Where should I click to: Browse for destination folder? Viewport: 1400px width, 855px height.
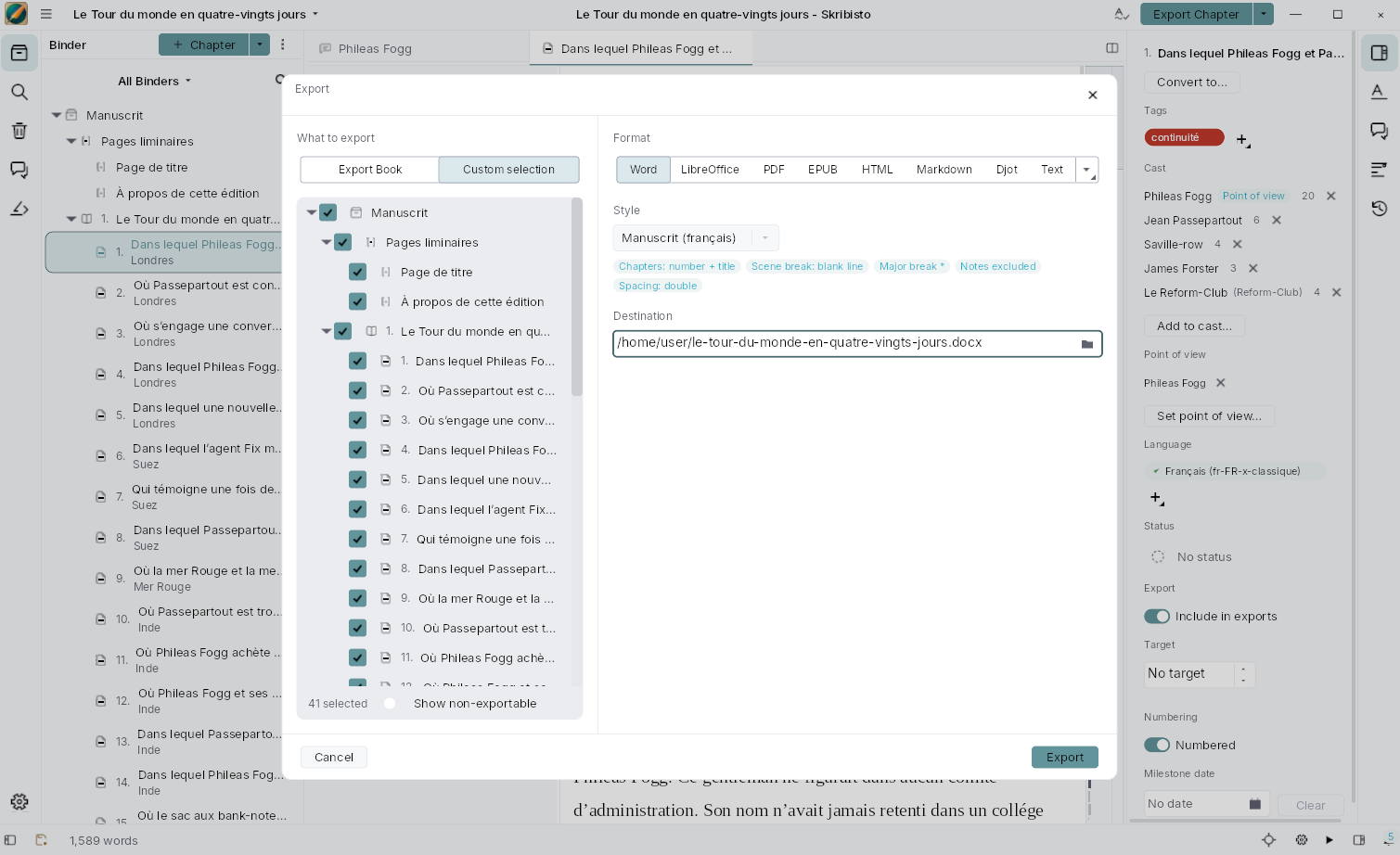(x=1087, y=344)
